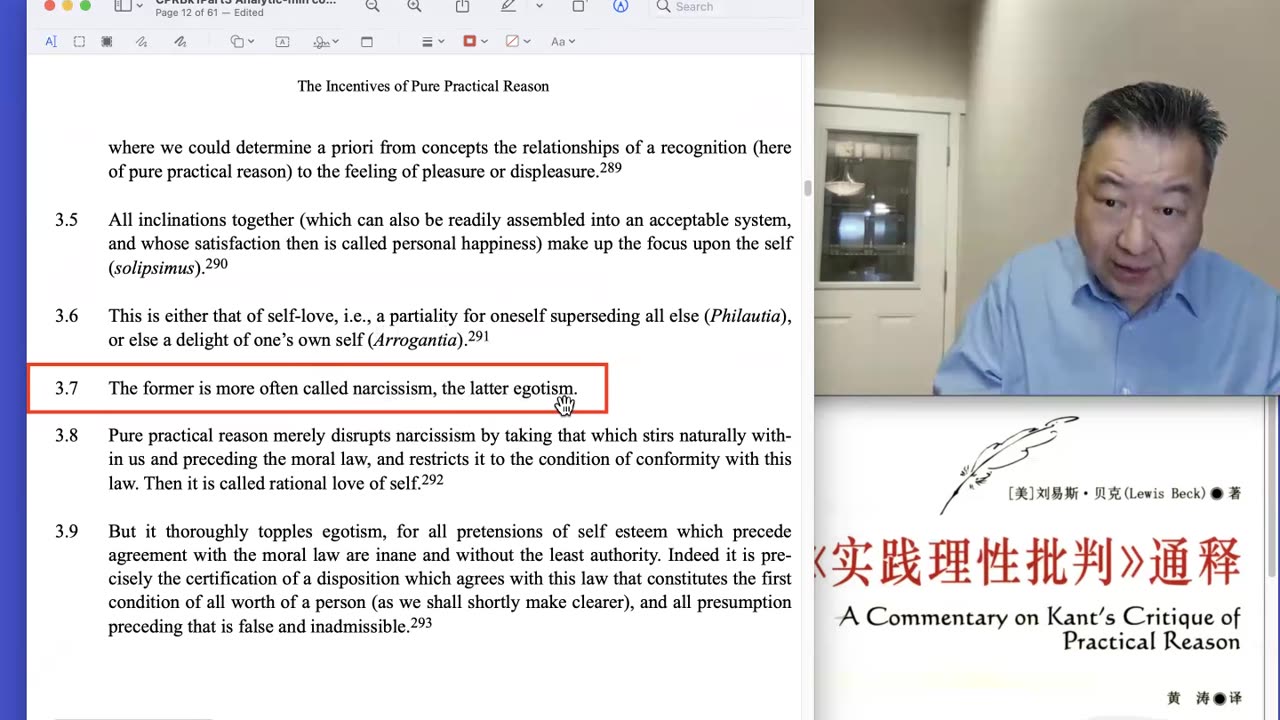This screenshot has width=1280, height=720.
Task: Click the document scrollbar thumb
Action: pyautogui.click(x=806, y=188)
